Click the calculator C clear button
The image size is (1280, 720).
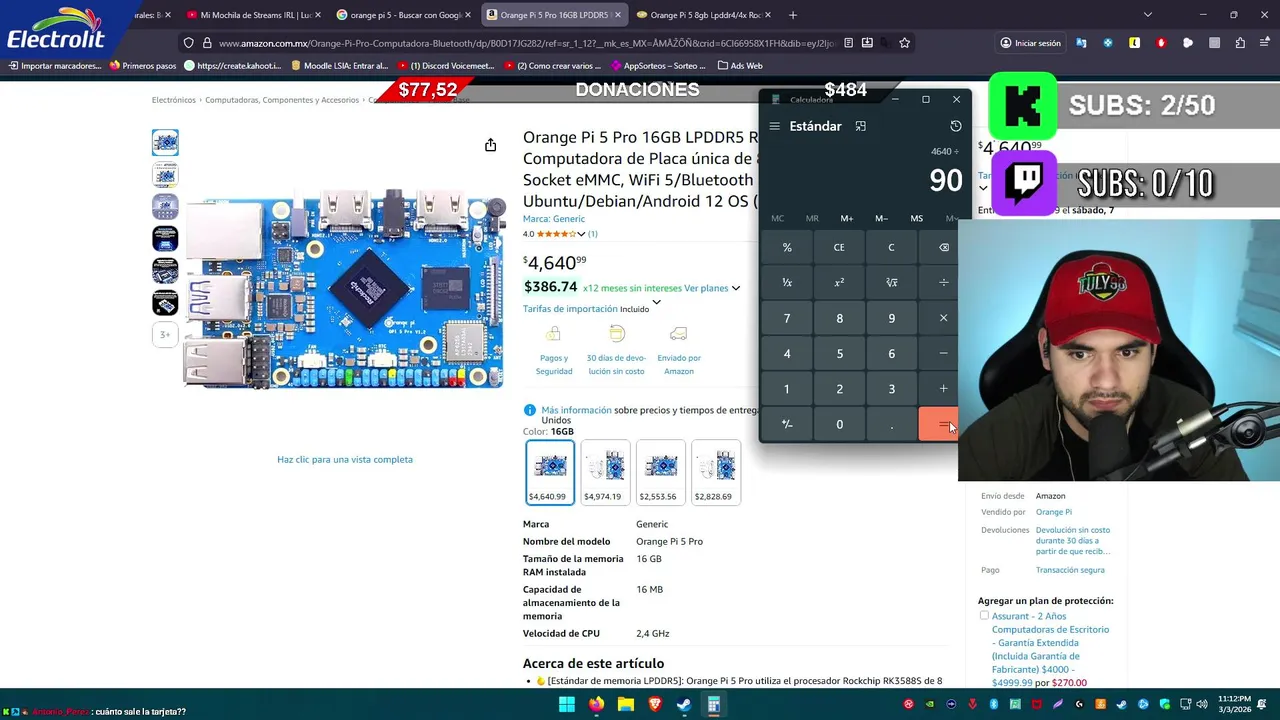[891, 247]
